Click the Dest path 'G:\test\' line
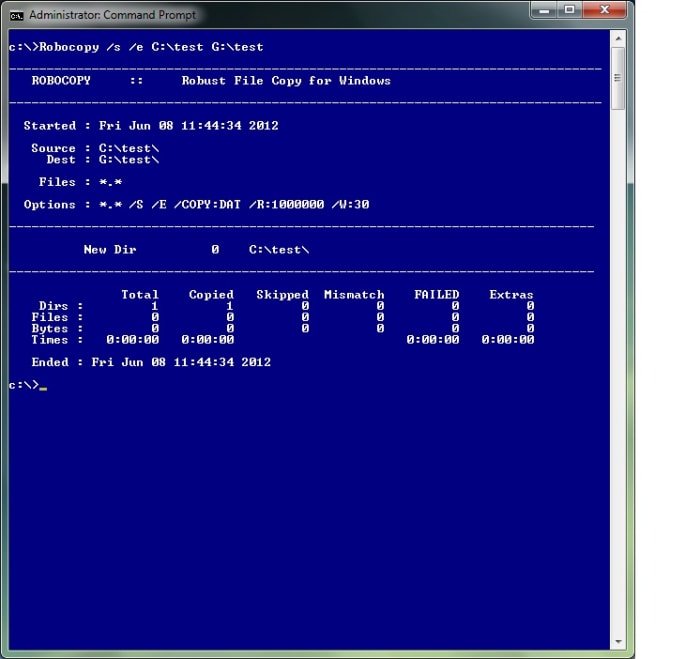The image size is (700, 659). click(103, 160)
